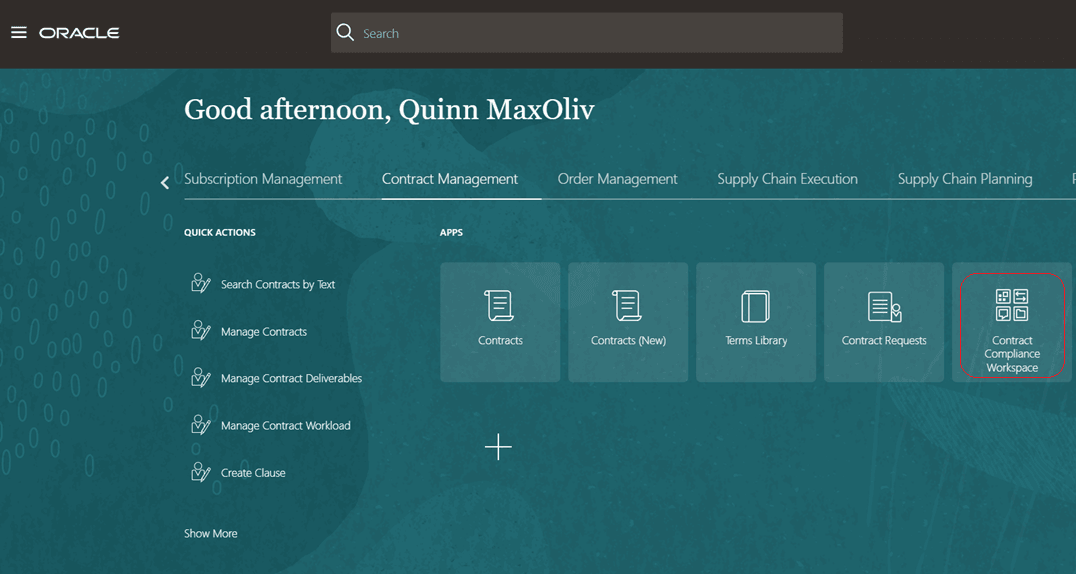The width and height of the screenshot is (1076, 574).
Task: Open Manage Contract Deliverables link
Action: click(x=291, y=378)
